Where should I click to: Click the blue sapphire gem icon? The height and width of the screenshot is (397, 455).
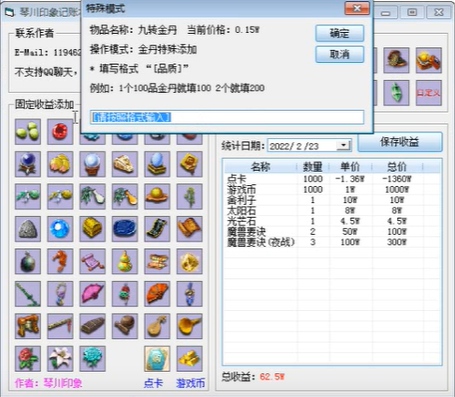(60, 229)
